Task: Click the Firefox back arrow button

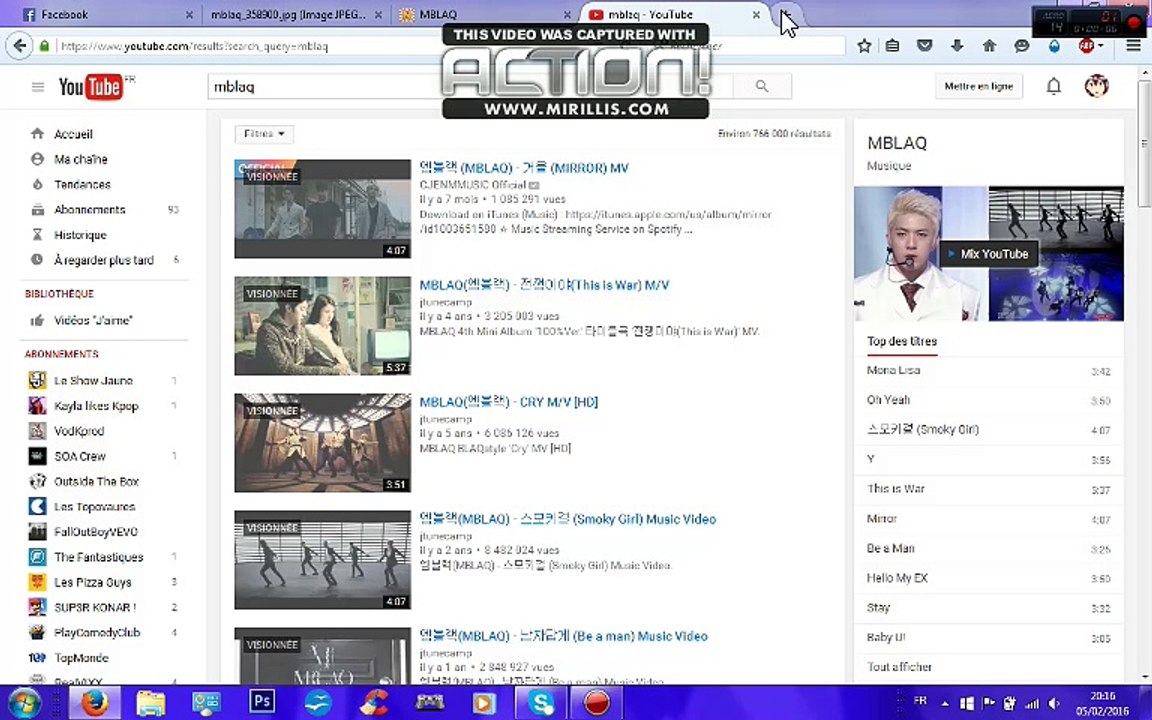Action: [x=20, y=46]
